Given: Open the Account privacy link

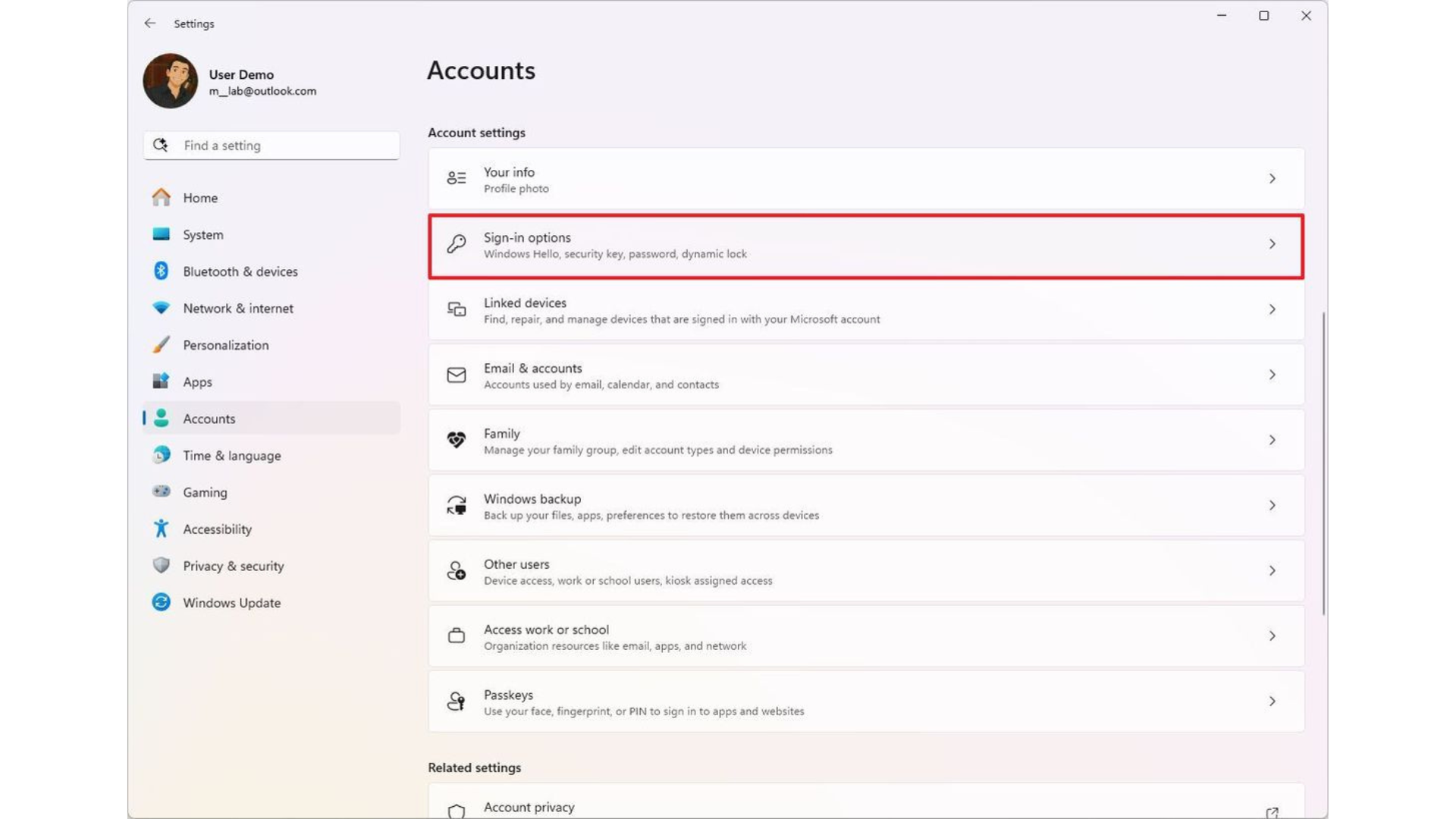Looking at the screenshot, I should (x=529, y=807).
